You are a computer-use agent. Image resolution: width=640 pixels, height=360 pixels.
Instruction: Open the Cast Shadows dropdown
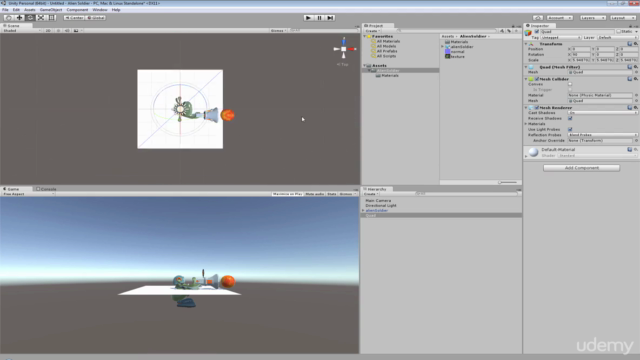coord(602,113)
